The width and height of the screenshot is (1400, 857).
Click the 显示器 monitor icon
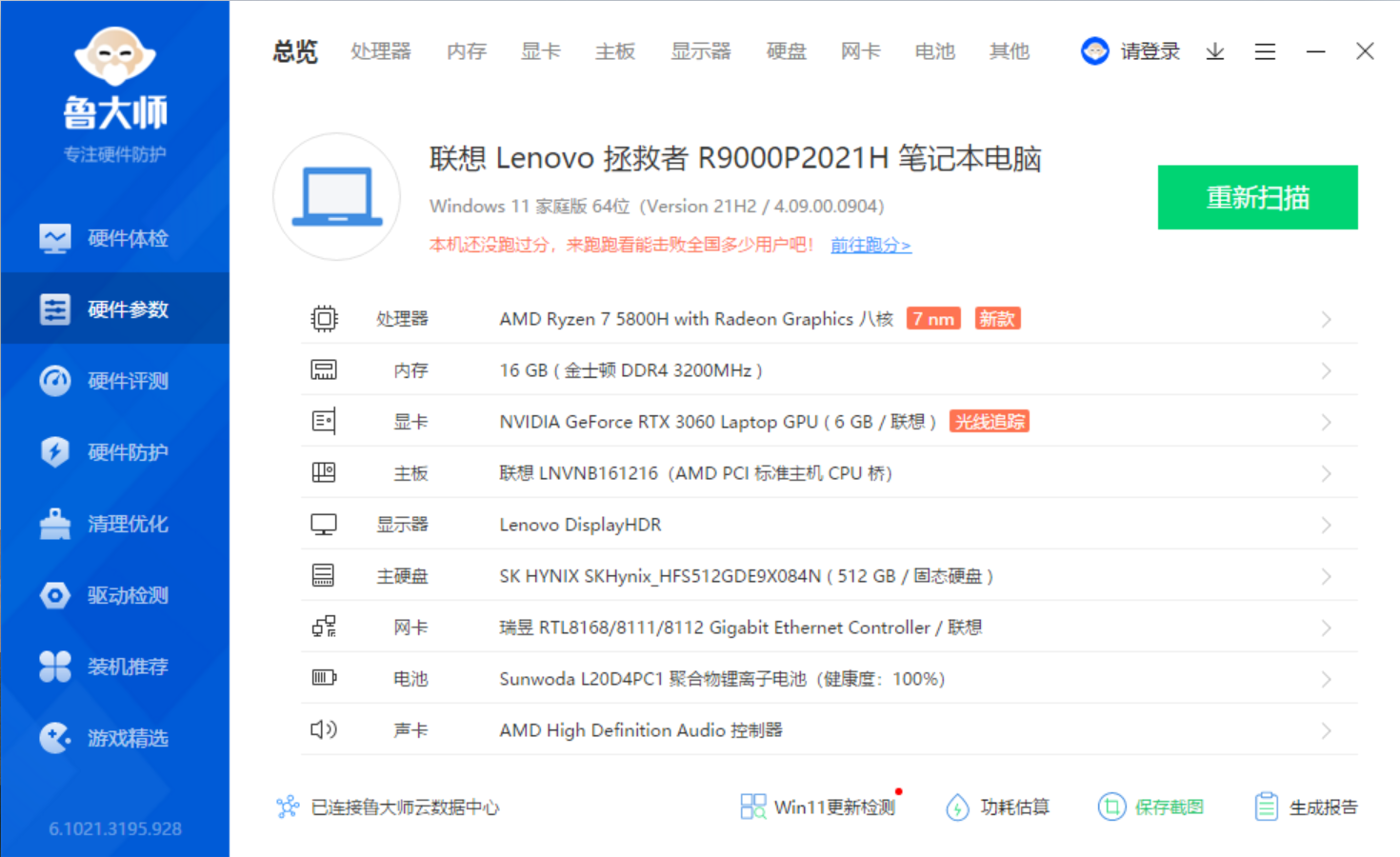[x=324, y=524]
